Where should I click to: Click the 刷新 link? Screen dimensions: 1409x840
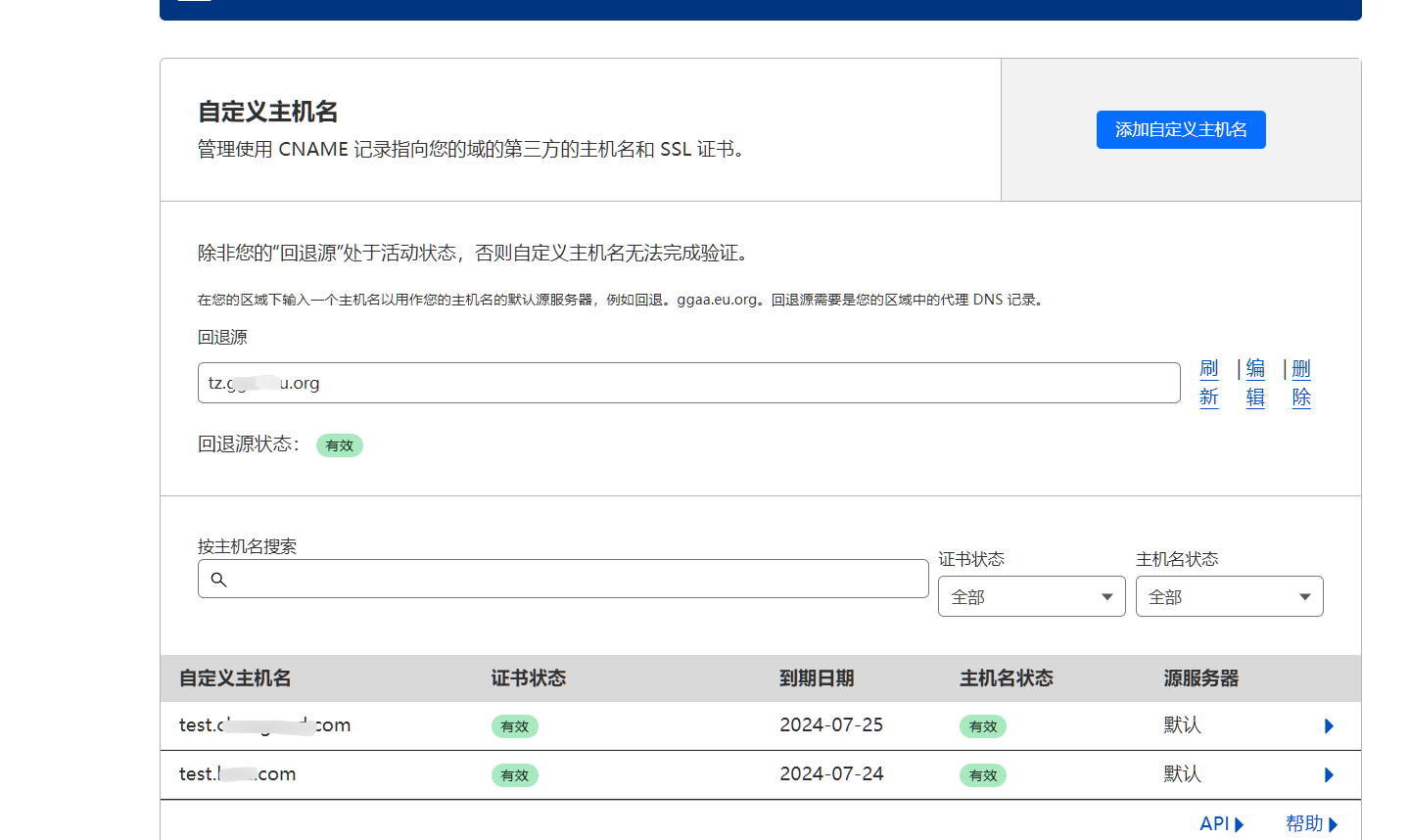(1209, 383)
